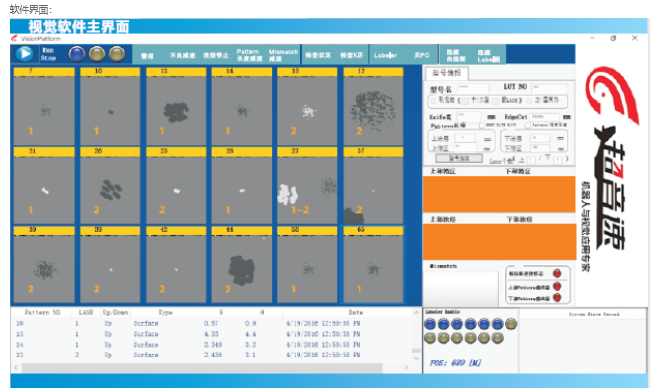Click the Mismatch toolbar button

coord(283,55)
